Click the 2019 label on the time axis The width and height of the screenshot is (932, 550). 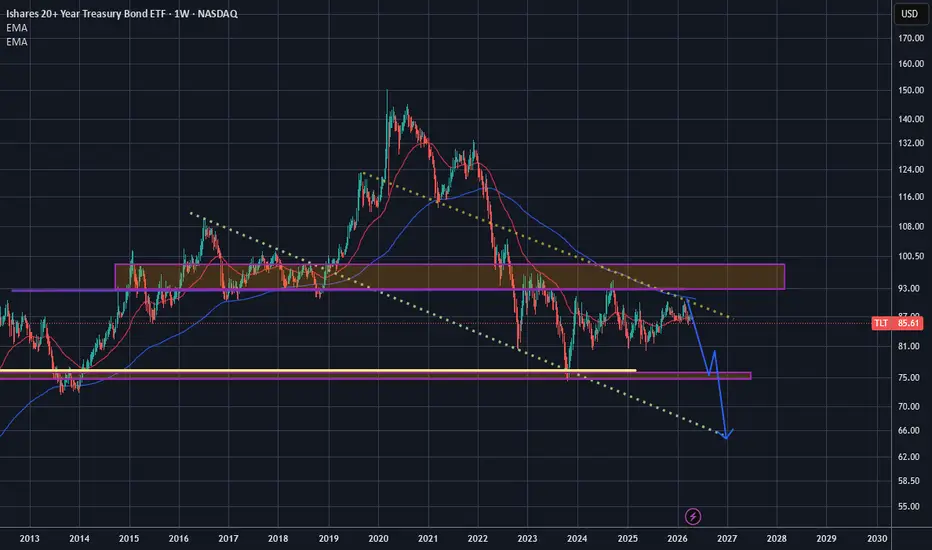coord(329,539)
